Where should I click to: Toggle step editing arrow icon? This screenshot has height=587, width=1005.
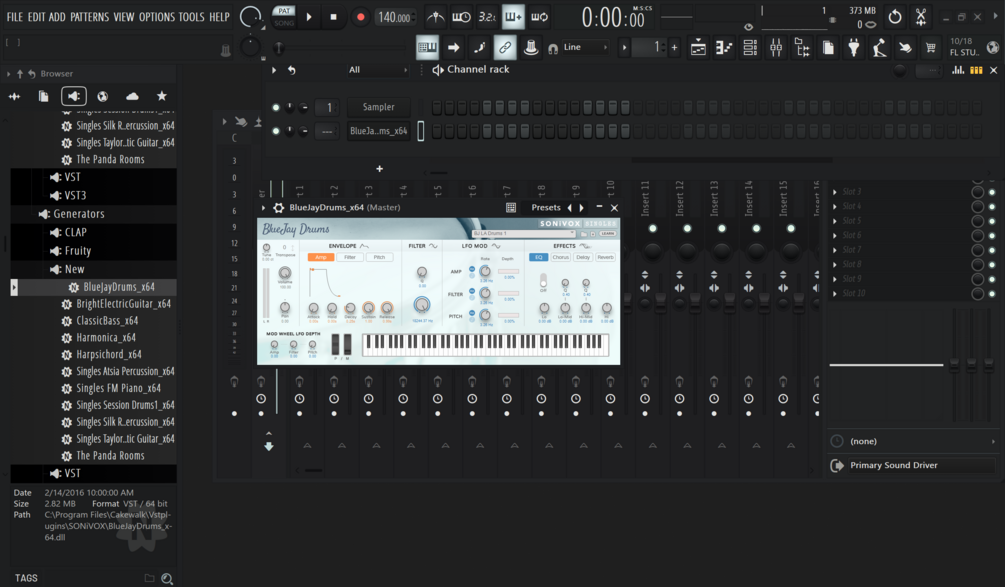(453, 47)
